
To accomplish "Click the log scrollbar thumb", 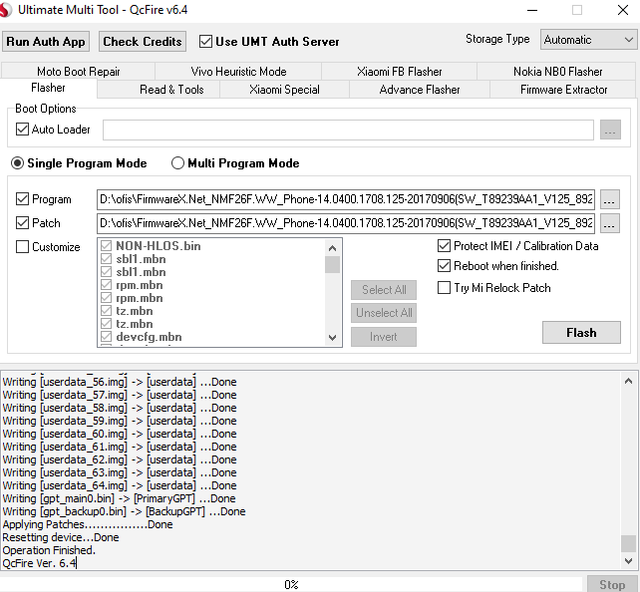I will click(x=628, y=543).
